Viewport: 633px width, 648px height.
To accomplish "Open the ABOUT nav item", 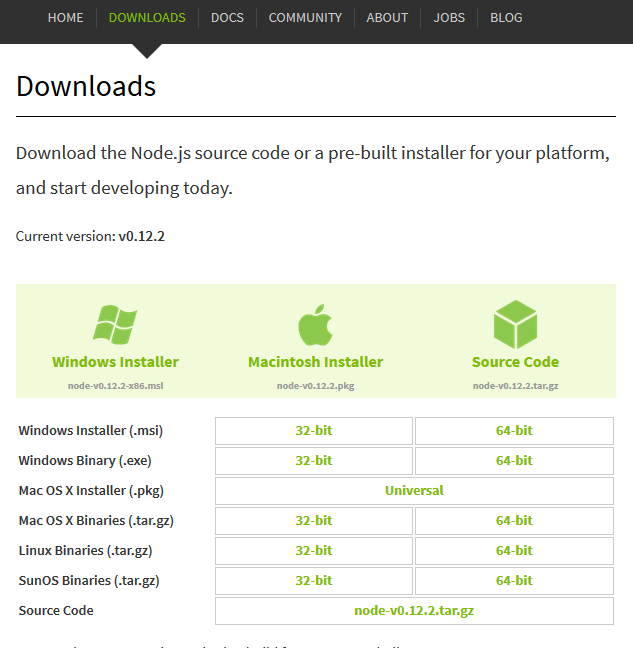I will [x=387, y=18].
